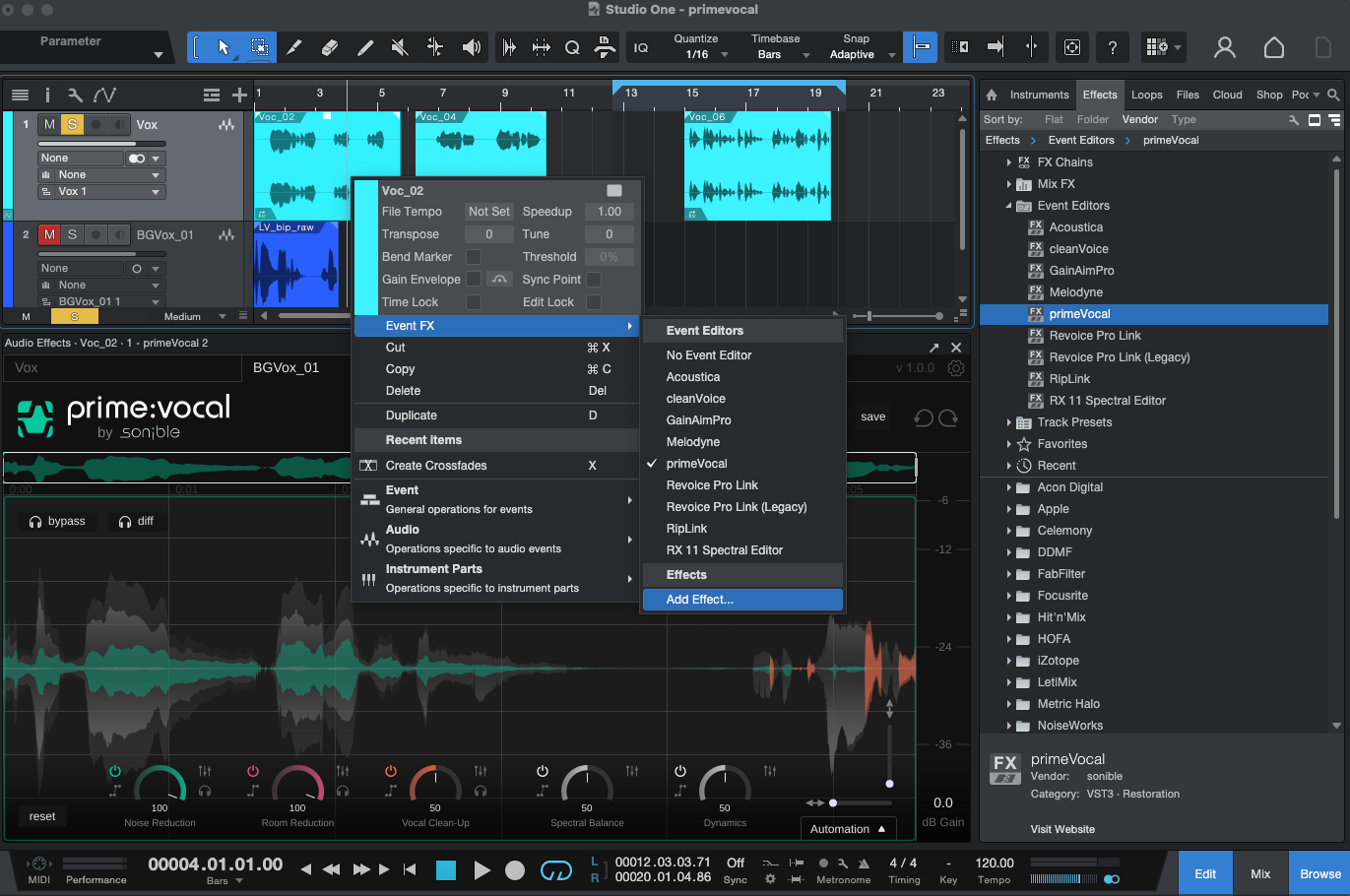The width and height of the screenshot is (1350, 896).
Task: Click the Vox track volume fader
Action: click(x=101, y=144)
